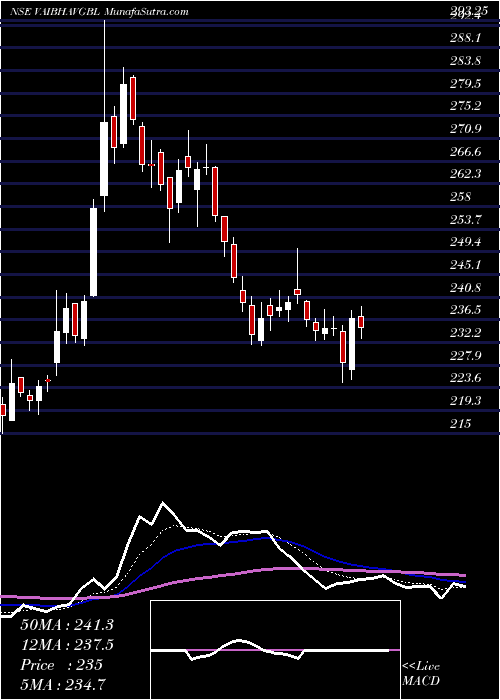Click the 245.1 price axis label
Screen dimensions: 500x700
(465, 265)
